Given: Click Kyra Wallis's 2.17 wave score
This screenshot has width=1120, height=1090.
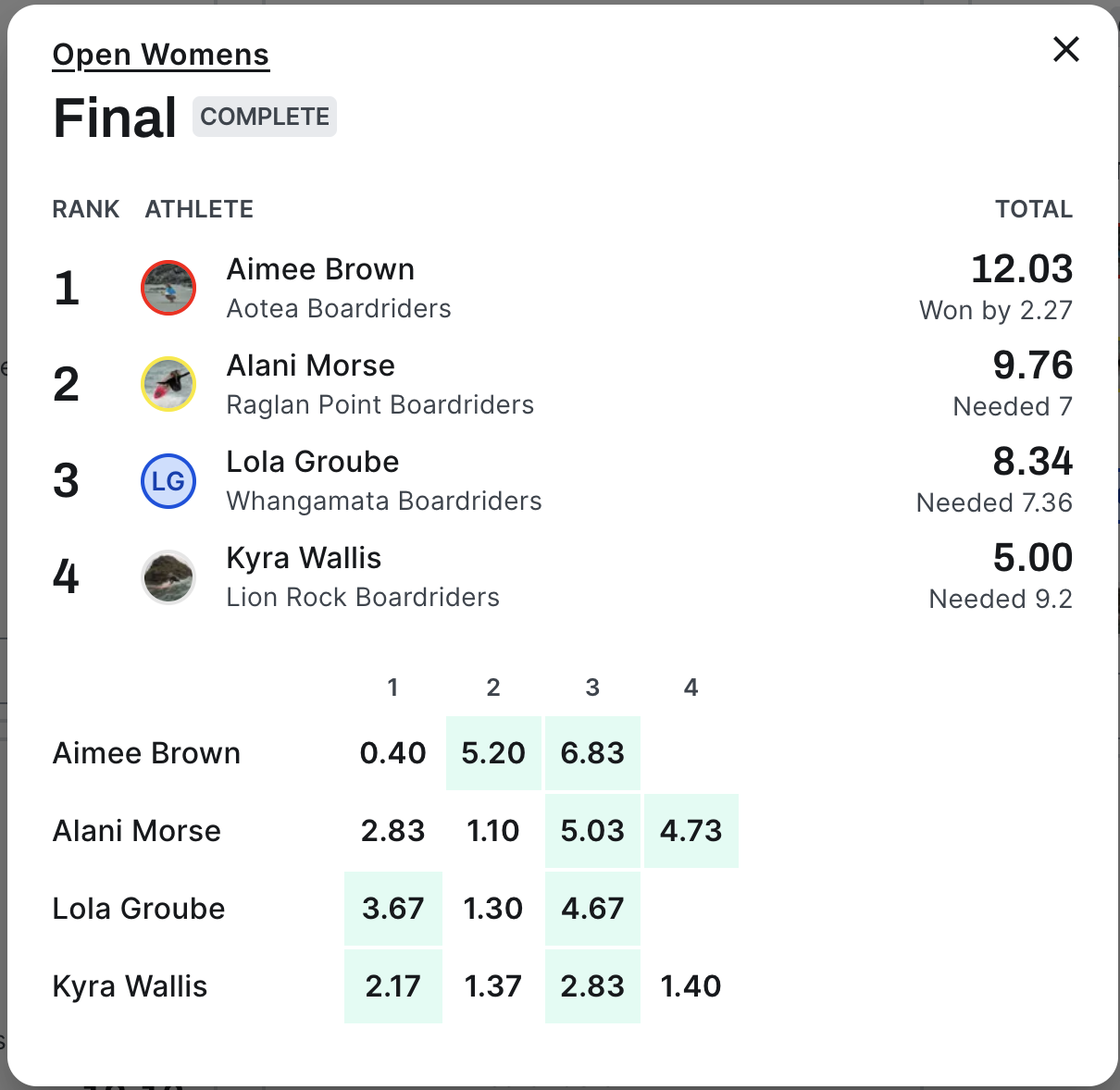Looking at the screenshot, I should 393,986.
